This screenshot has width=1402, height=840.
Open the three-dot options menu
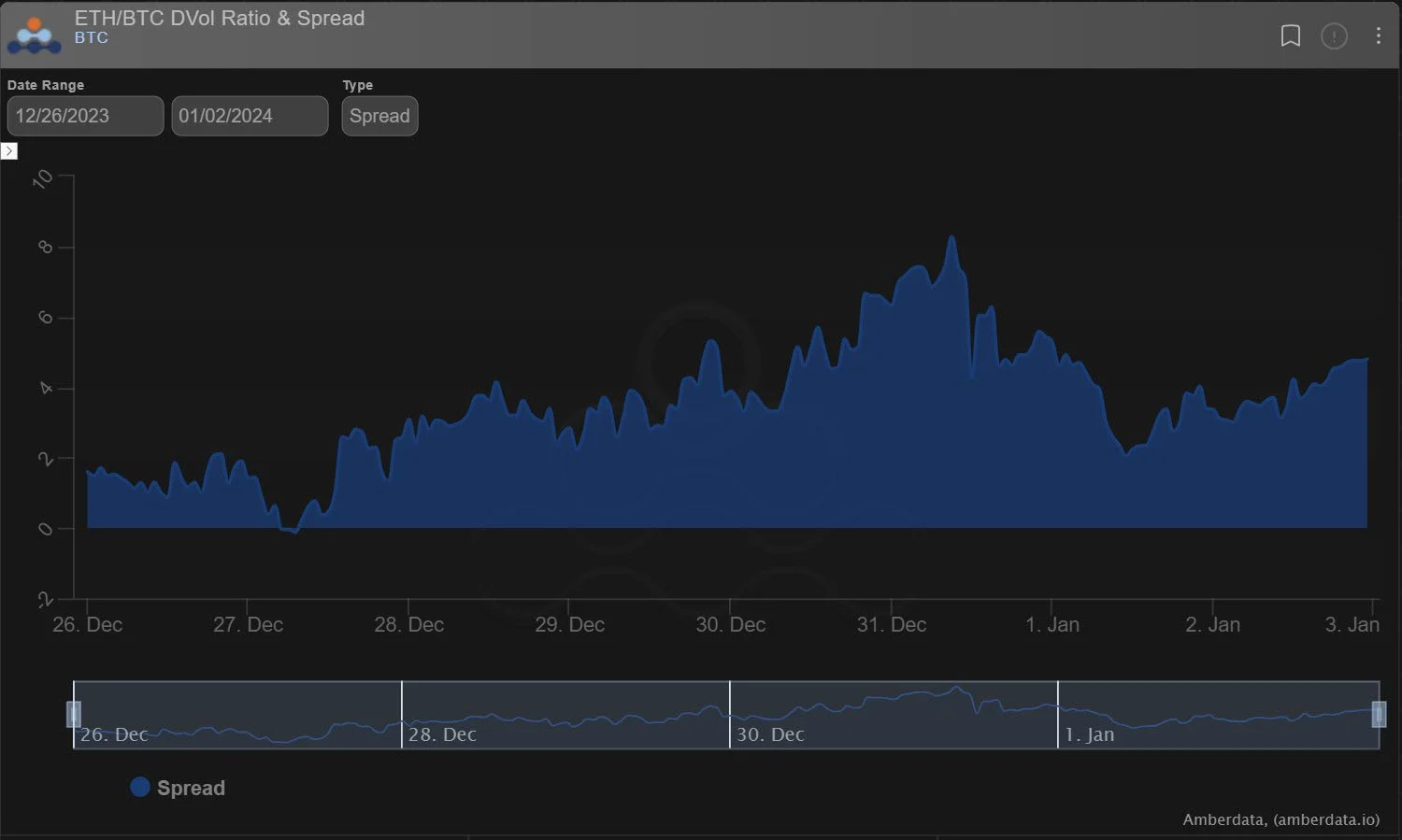pyautogui.click(x=1378, y=36)
